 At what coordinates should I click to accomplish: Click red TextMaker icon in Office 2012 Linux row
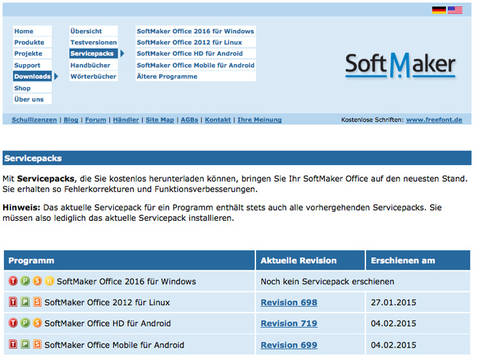pos(13,302)
